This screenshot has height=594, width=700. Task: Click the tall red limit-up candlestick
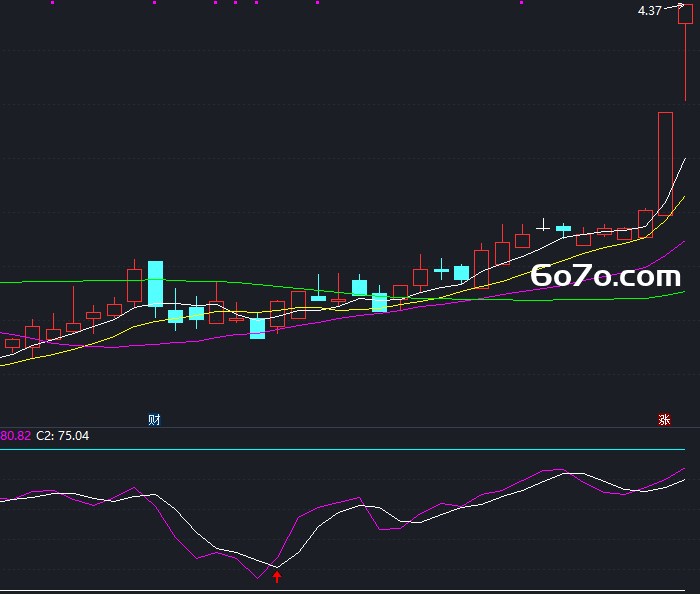[665, 164]
